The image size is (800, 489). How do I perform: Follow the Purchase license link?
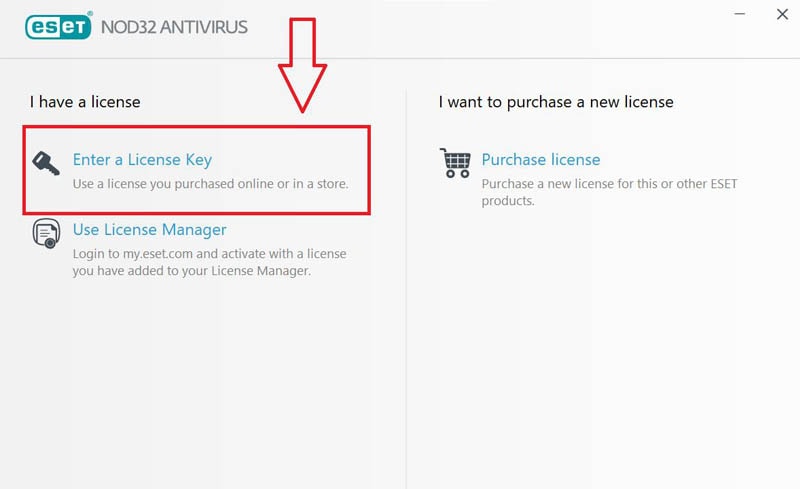[541, 160]
